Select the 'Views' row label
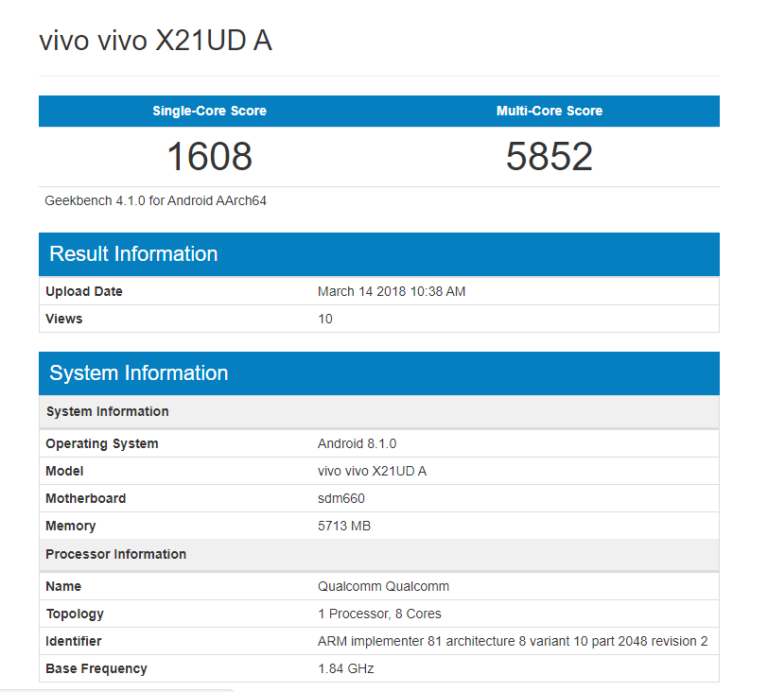768x692 pixels. (x=64, y=319)
